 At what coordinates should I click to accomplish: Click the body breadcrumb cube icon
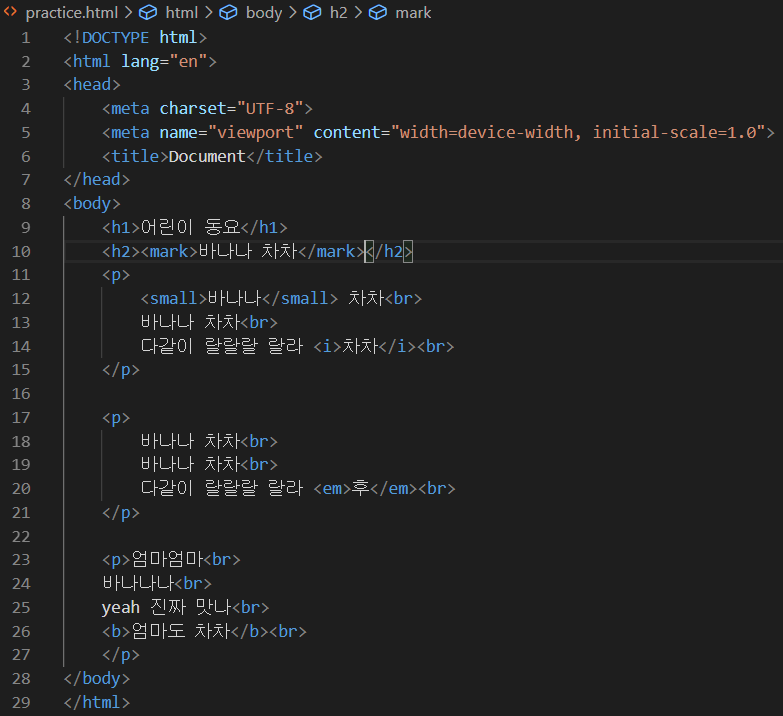[228, 12]
